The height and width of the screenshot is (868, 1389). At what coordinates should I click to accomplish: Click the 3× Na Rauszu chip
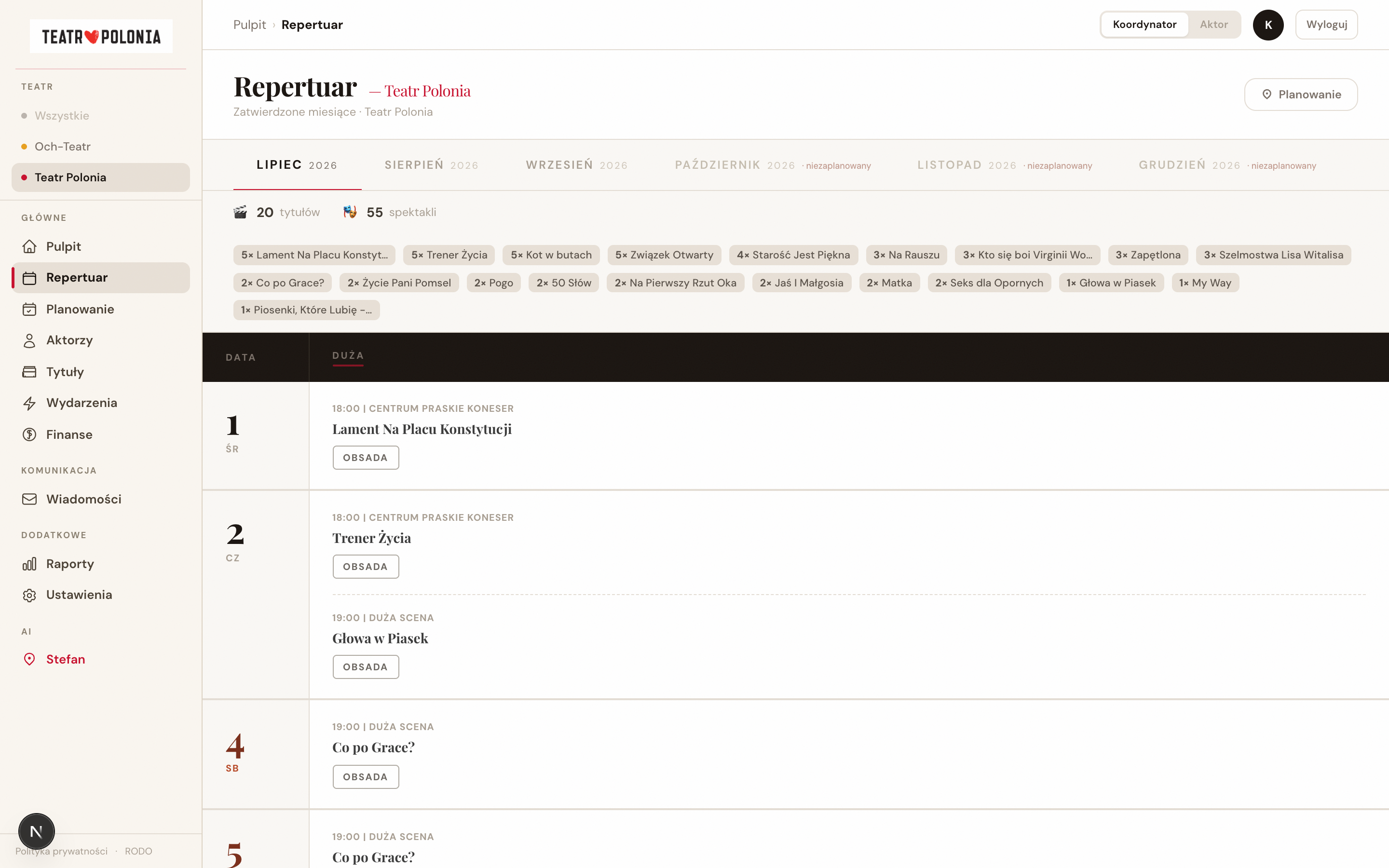coord(906,255)
